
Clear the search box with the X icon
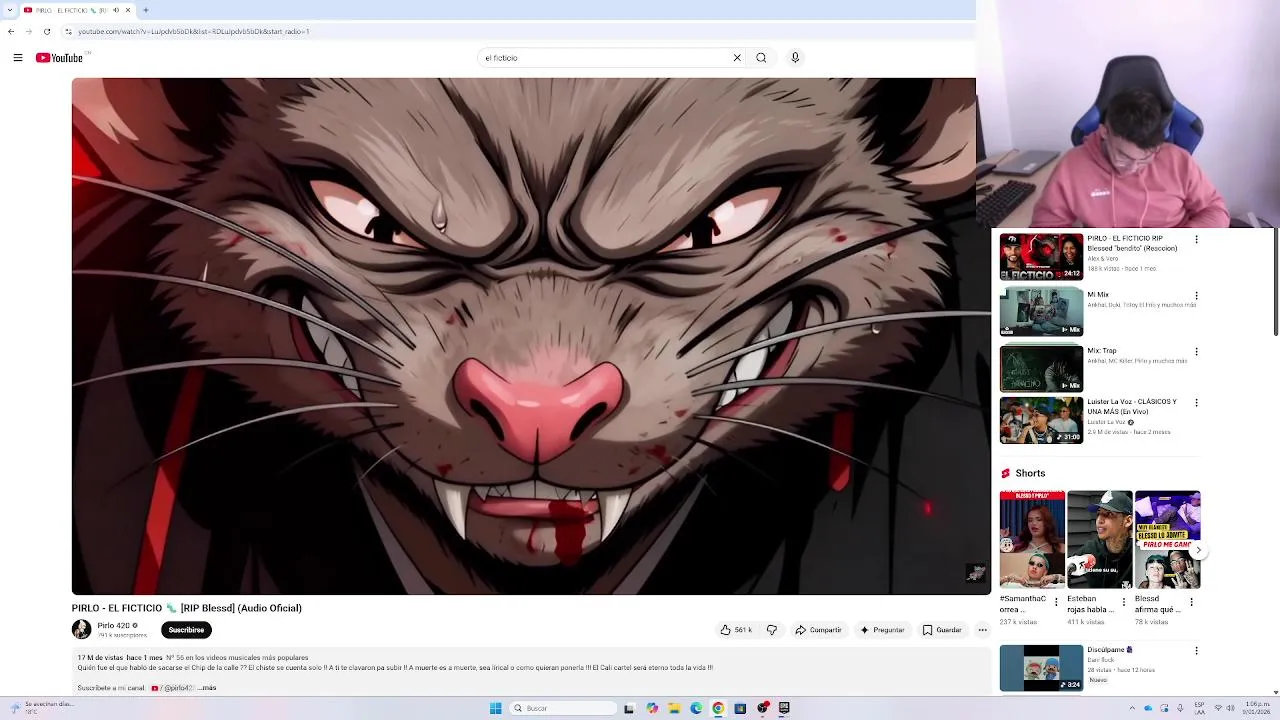tap(737, 58)
